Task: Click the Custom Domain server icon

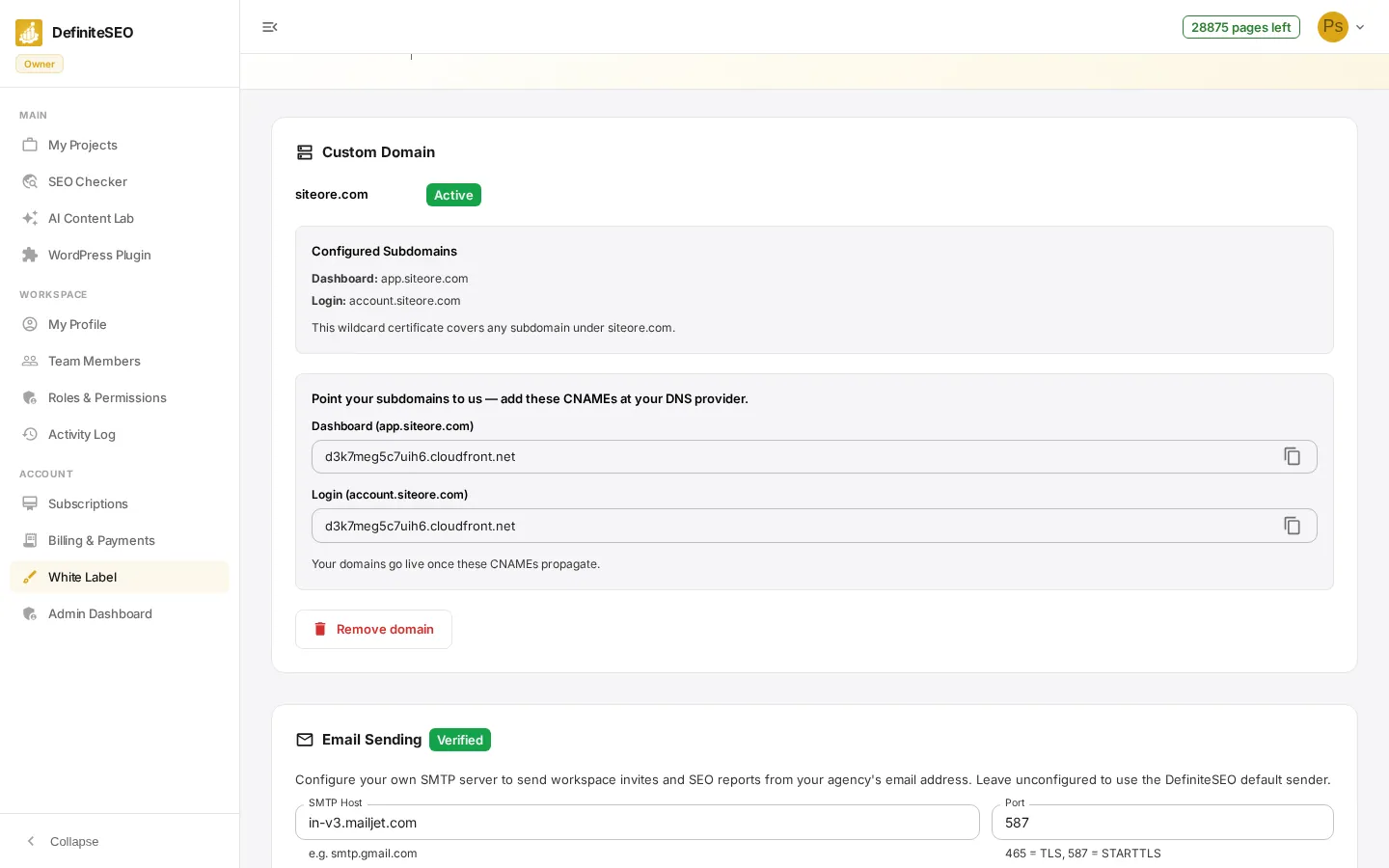Action: 305,152
